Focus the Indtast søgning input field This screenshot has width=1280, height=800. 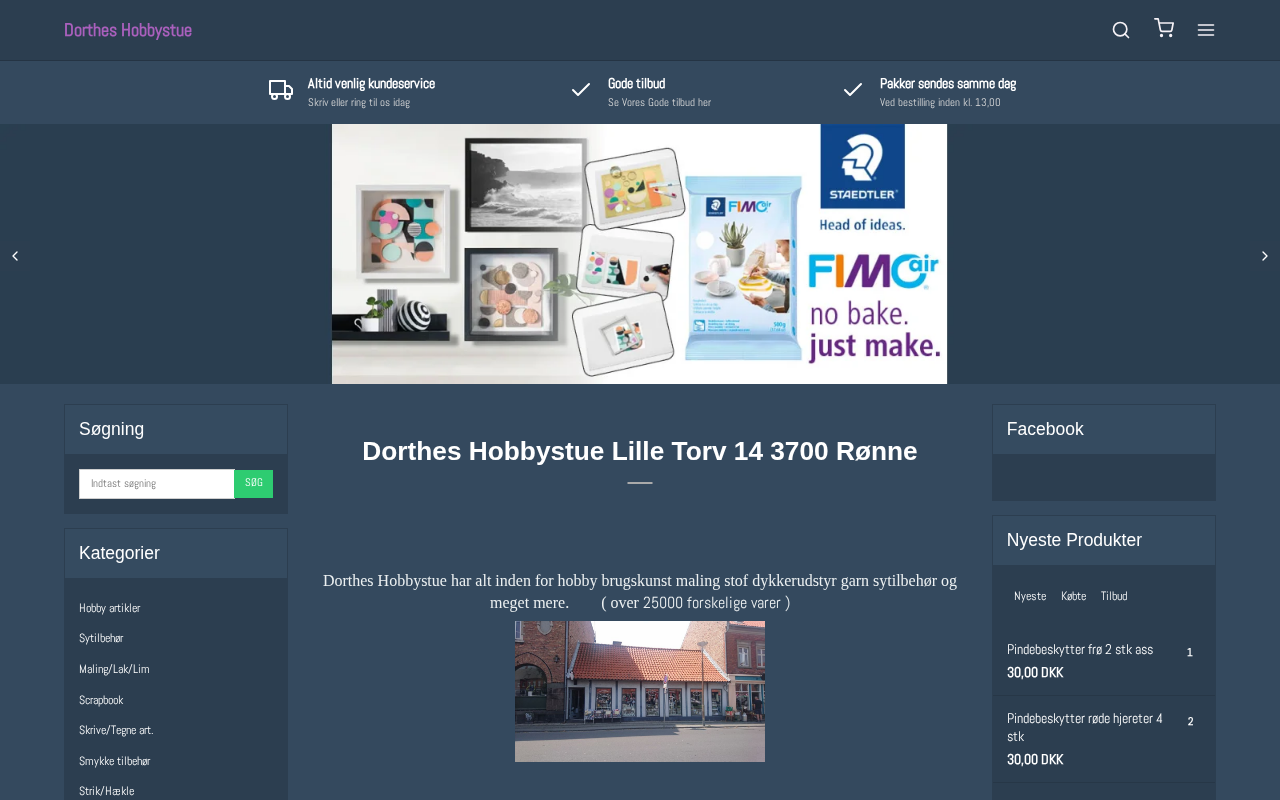(x=157, y=484)
